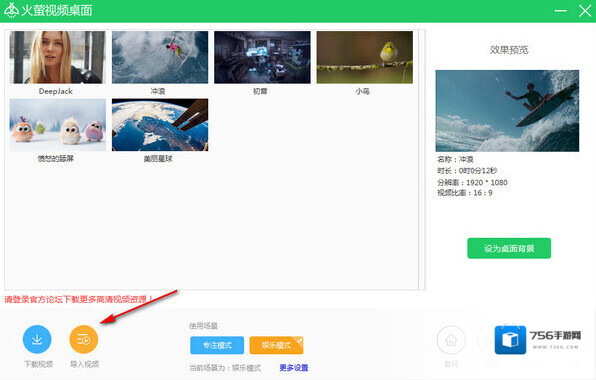596x380 pixels.
Task: Click the red forum login notice text
Action: tap(78, 299)
